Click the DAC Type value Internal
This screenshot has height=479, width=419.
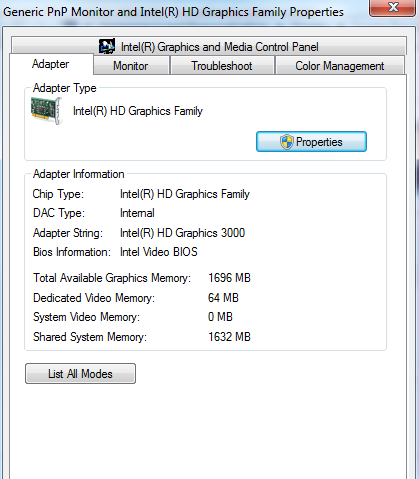point(137,213)
